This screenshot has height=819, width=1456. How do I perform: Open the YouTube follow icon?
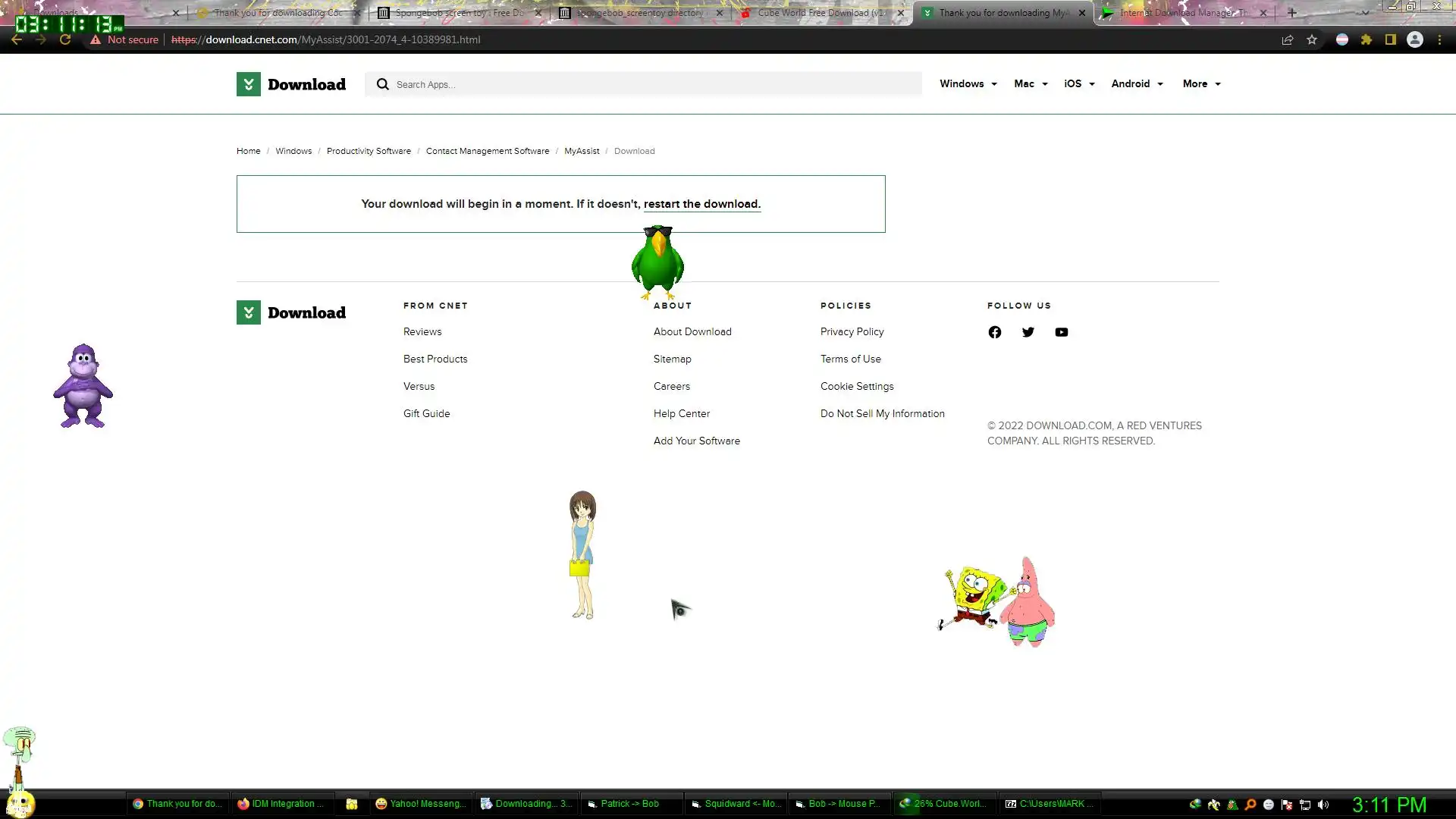click(1061, 332)
